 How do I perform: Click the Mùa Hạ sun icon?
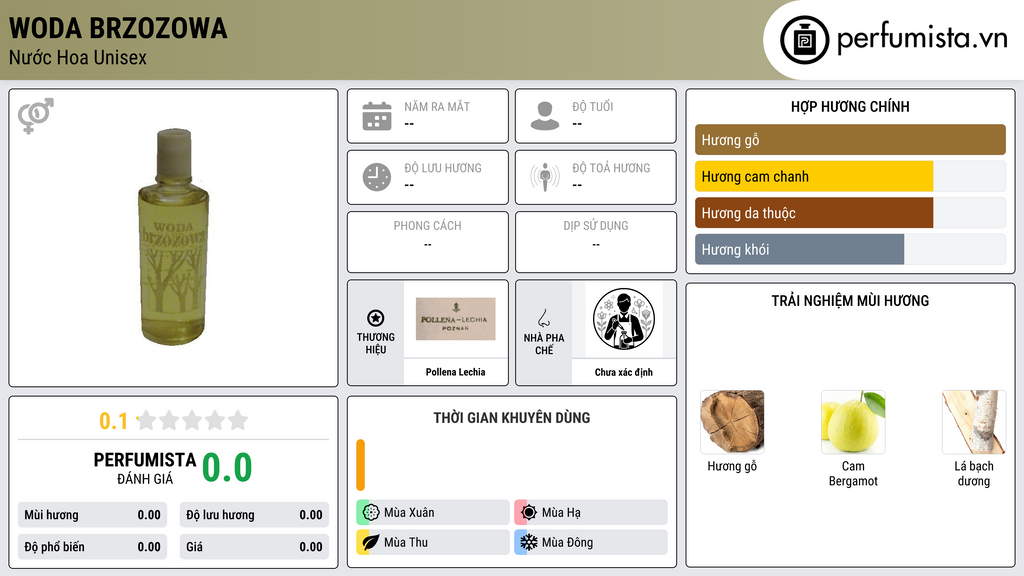[529, 513]
